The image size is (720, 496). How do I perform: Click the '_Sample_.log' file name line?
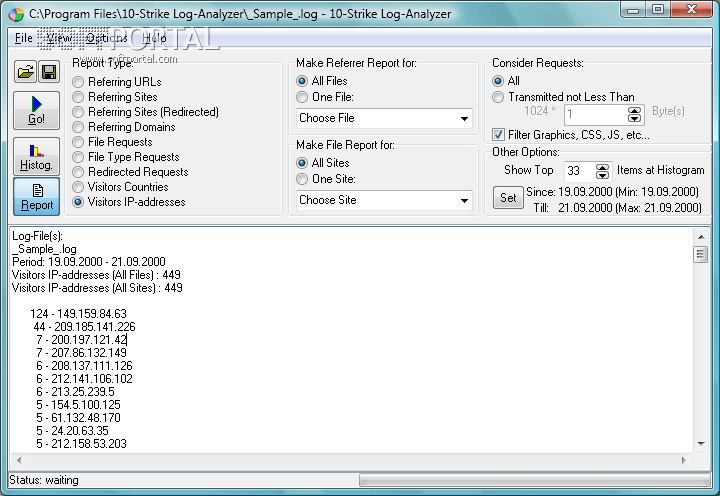coord(45,249)
